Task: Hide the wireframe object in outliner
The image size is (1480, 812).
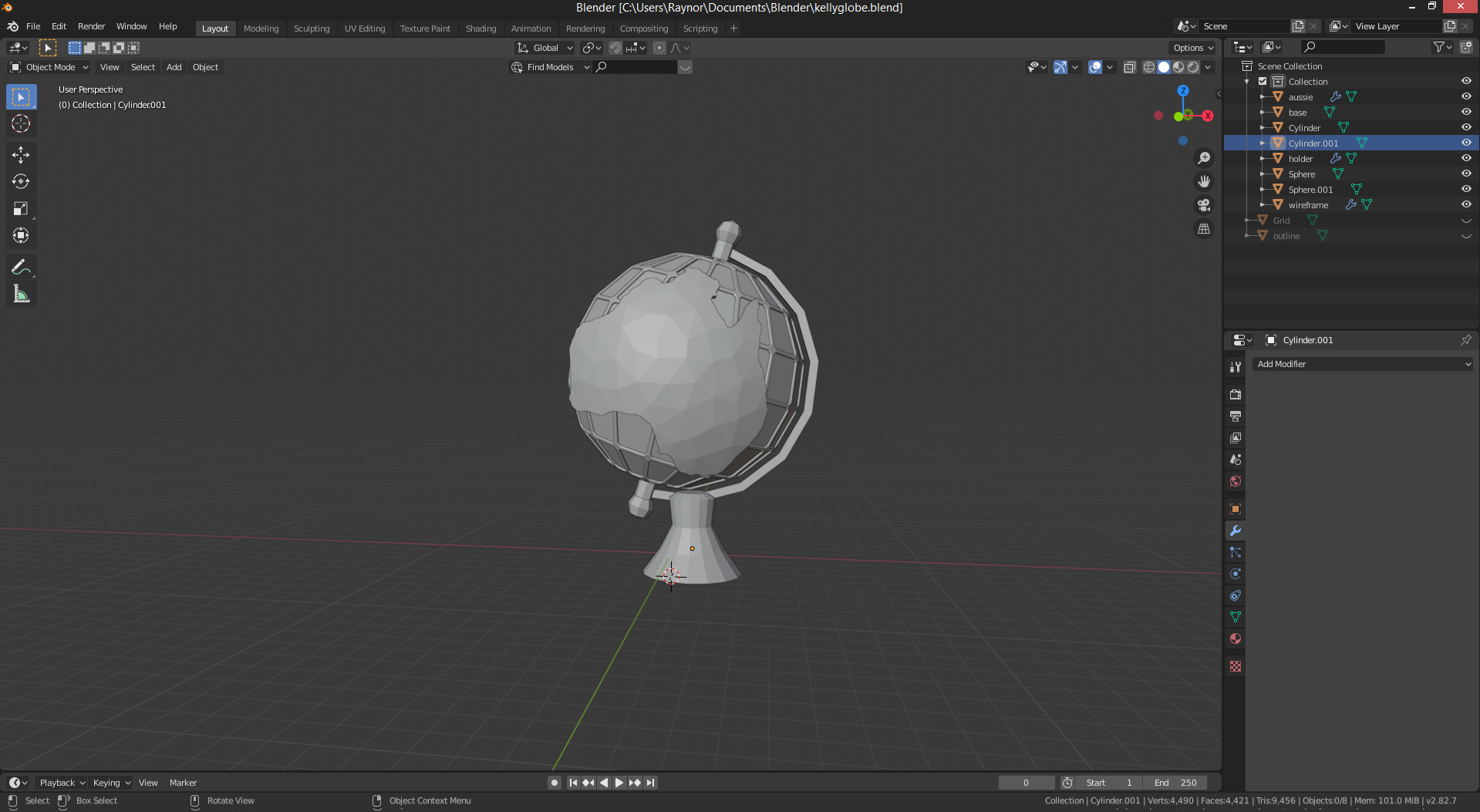Action: [x=1466, y=204]
